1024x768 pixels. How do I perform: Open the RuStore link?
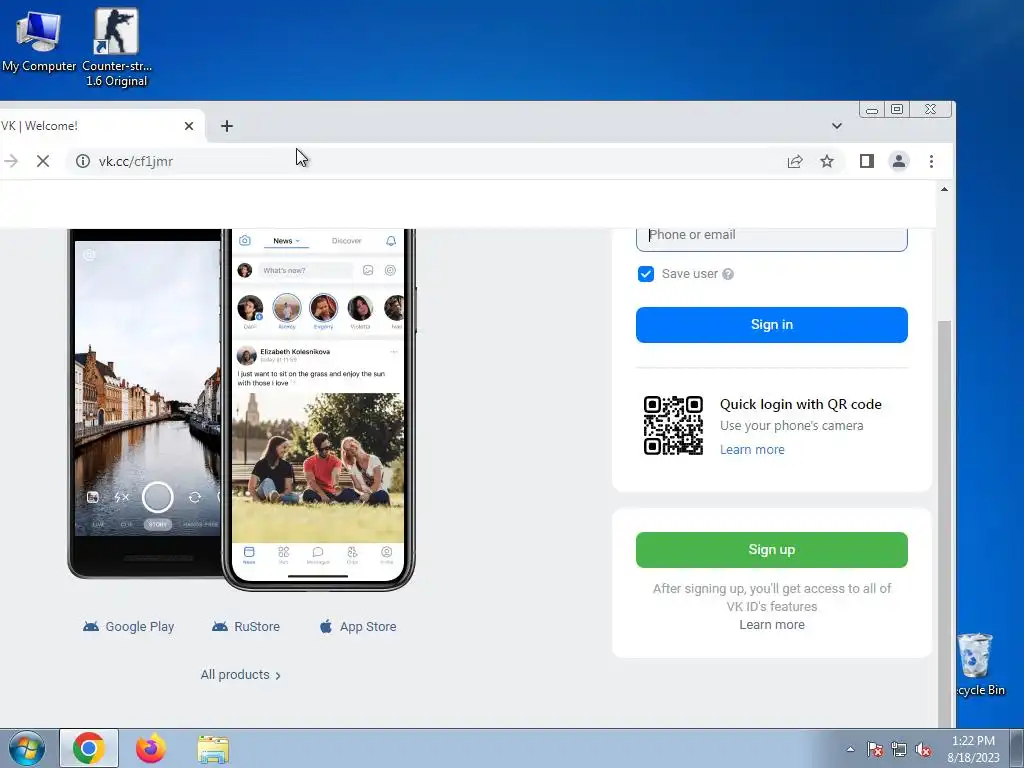(246, 626)
